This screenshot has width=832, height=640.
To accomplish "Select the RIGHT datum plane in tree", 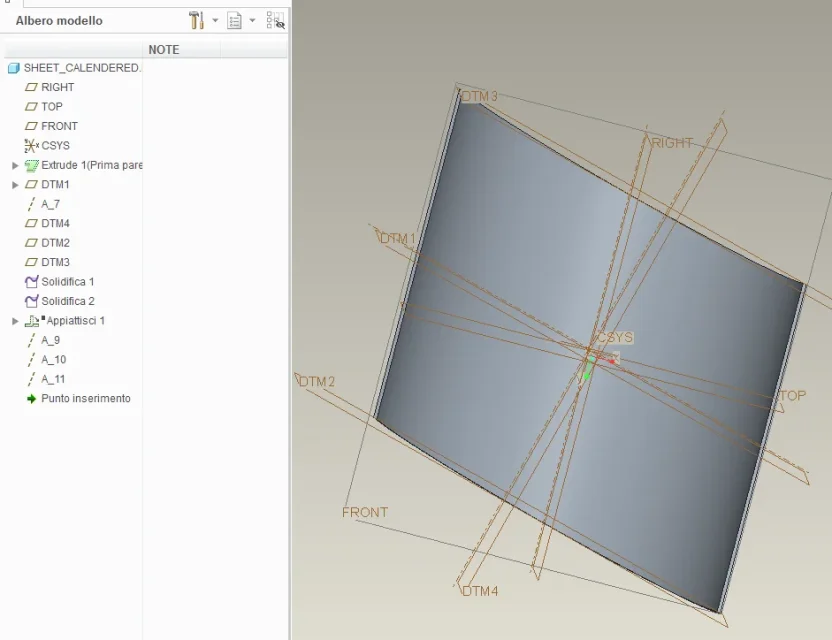I will click(57, 87).
